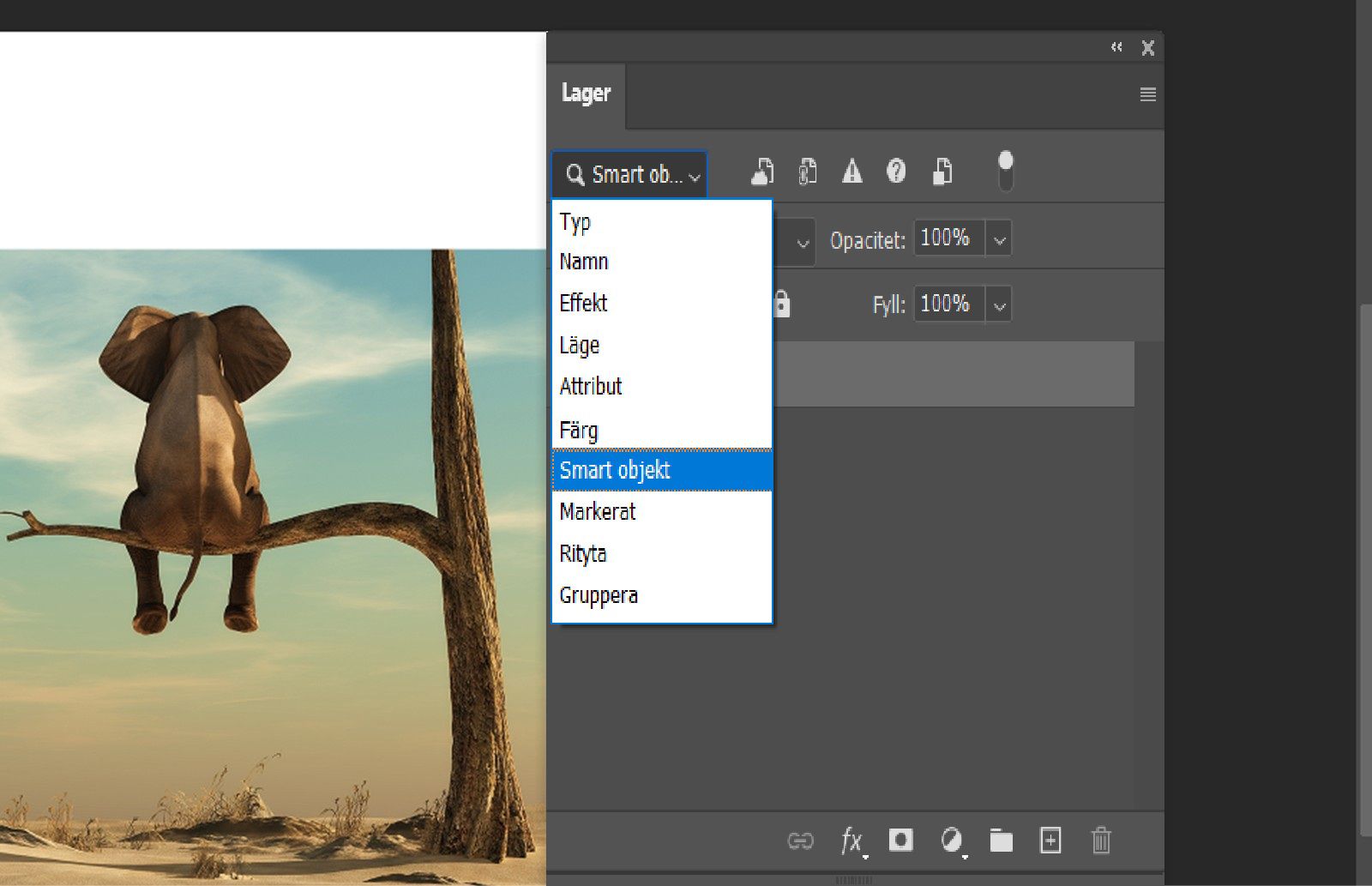Open the Fyll dropdown
The height and width of the screenshot is (886, 1372).
tap(997, 304)
